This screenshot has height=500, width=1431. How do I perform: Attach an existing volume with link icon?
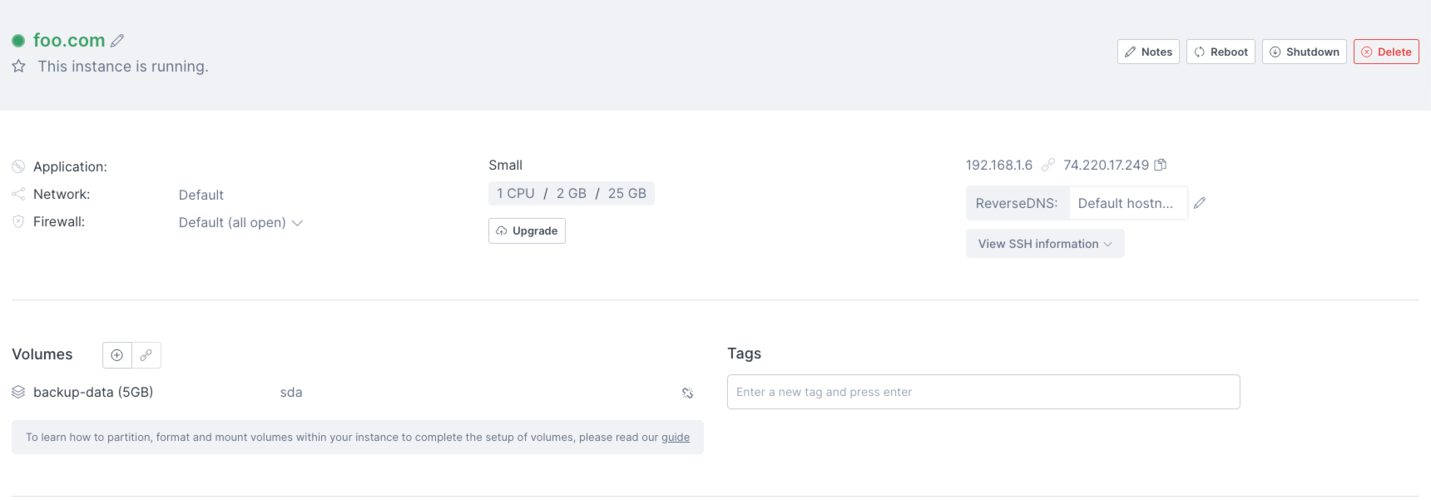pyautogui.click(x=146, y=355)
